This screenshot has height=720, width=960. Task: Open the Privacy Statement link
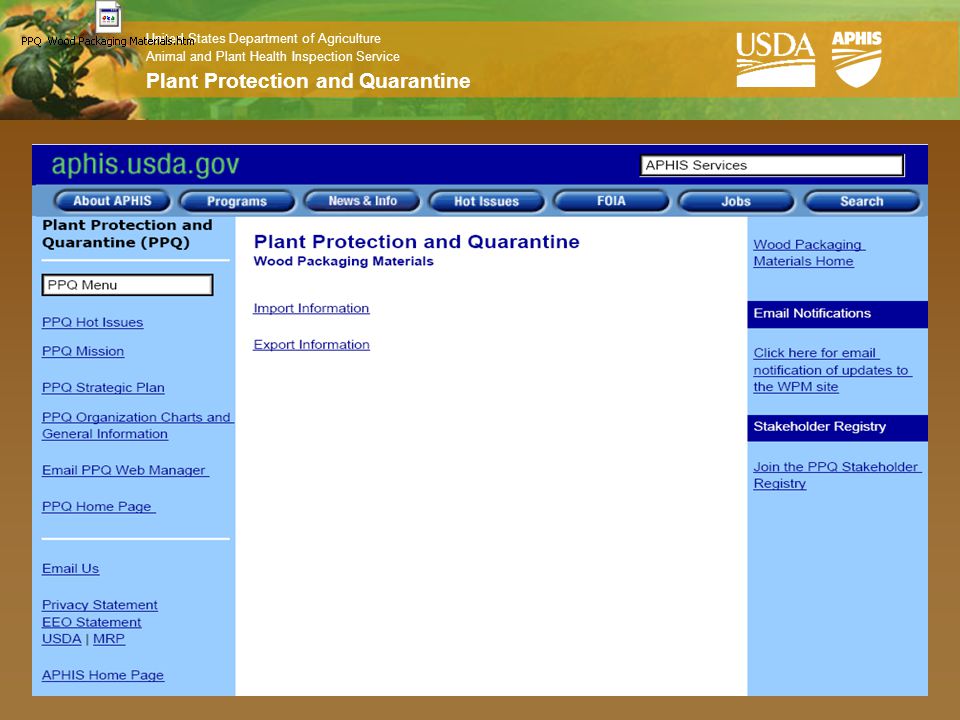click(x=100, y=605)
